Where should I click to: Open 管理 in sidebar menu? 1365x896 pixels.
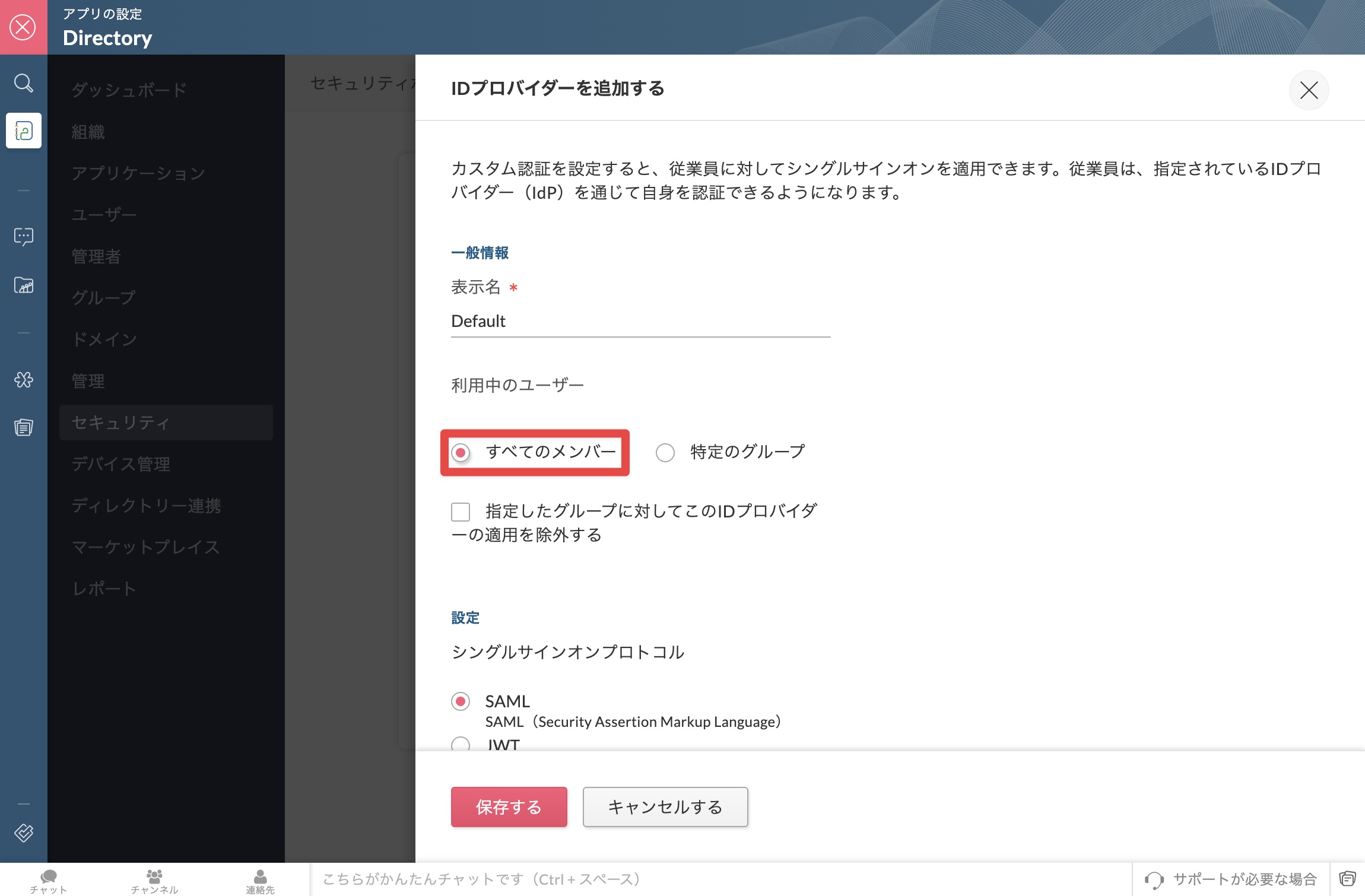pos(166,381)
